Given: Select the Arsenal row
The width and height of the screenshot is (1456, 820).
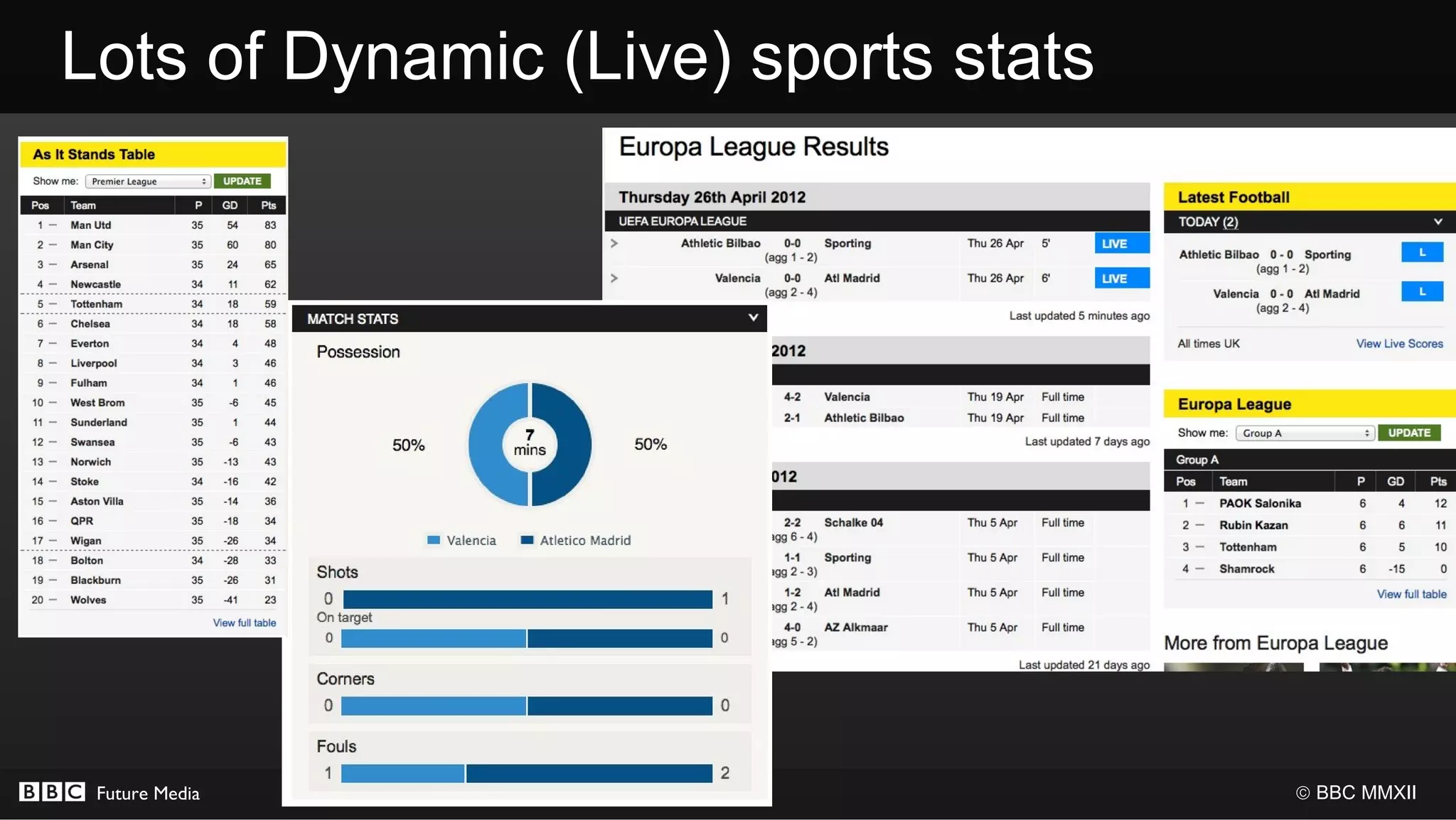Looking at the screenshot, I should pos(153,264).
